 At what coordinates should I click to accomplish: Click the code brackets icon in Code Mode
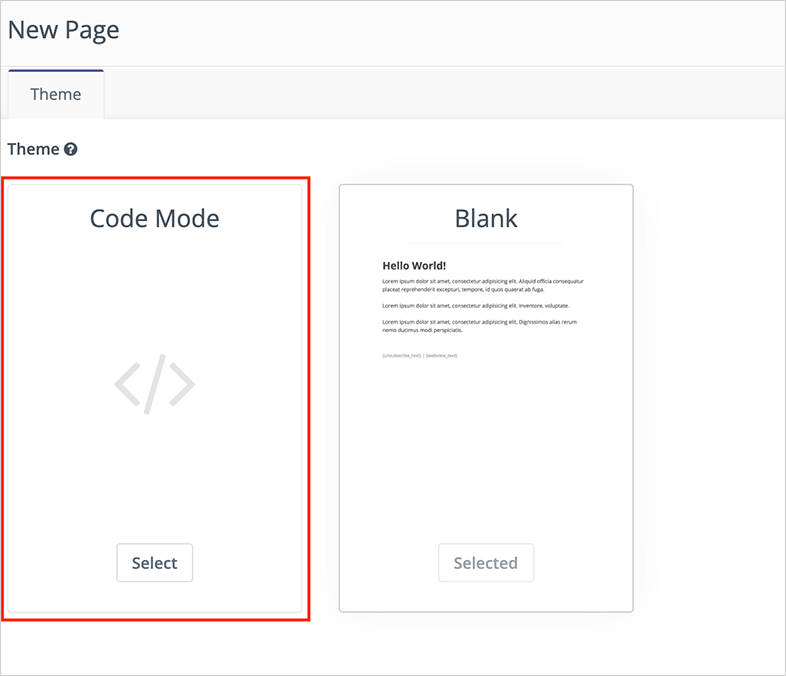click(154, 385)
